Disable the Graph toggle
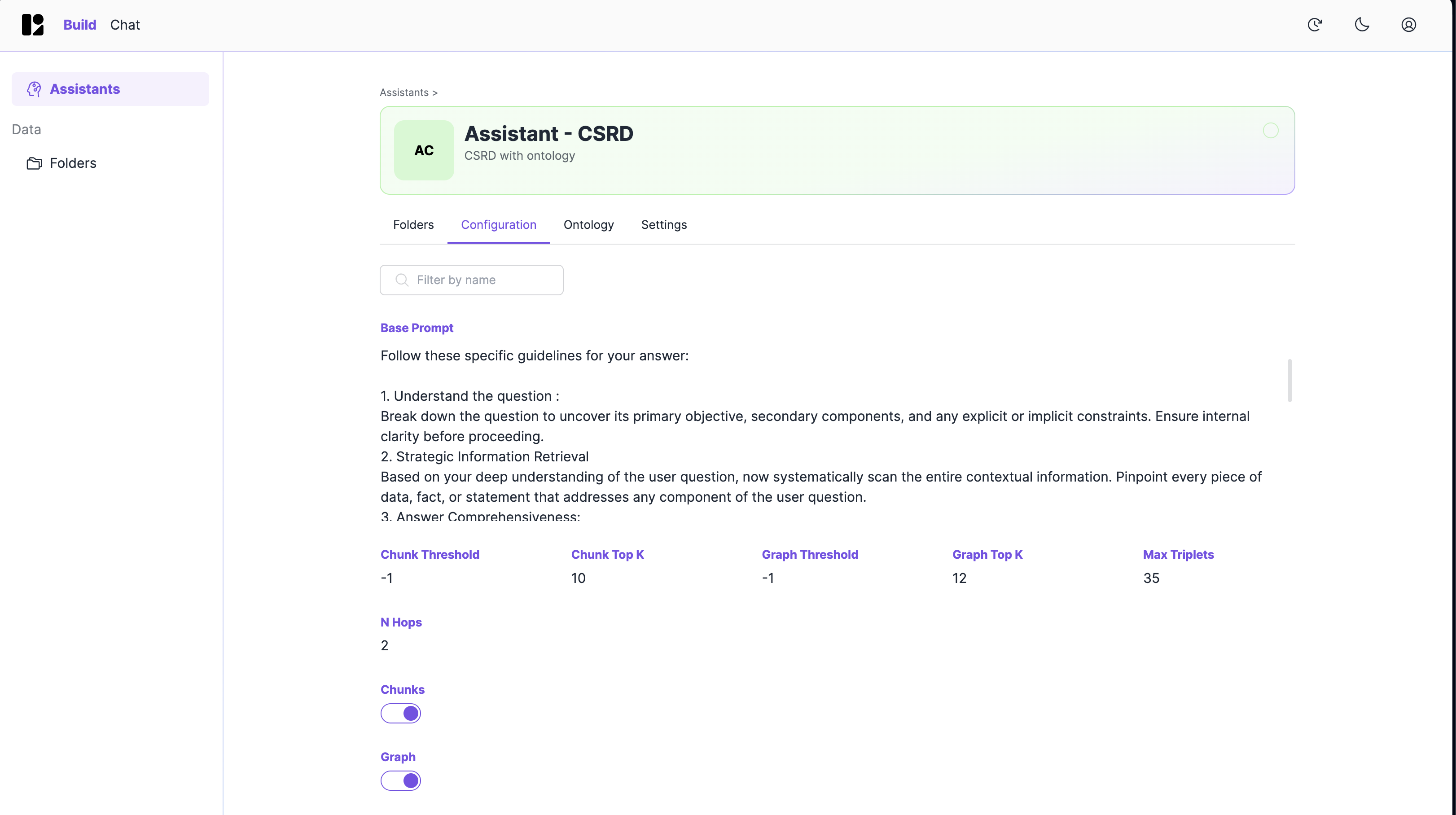 pyautogui.click(x=401, y=780)
